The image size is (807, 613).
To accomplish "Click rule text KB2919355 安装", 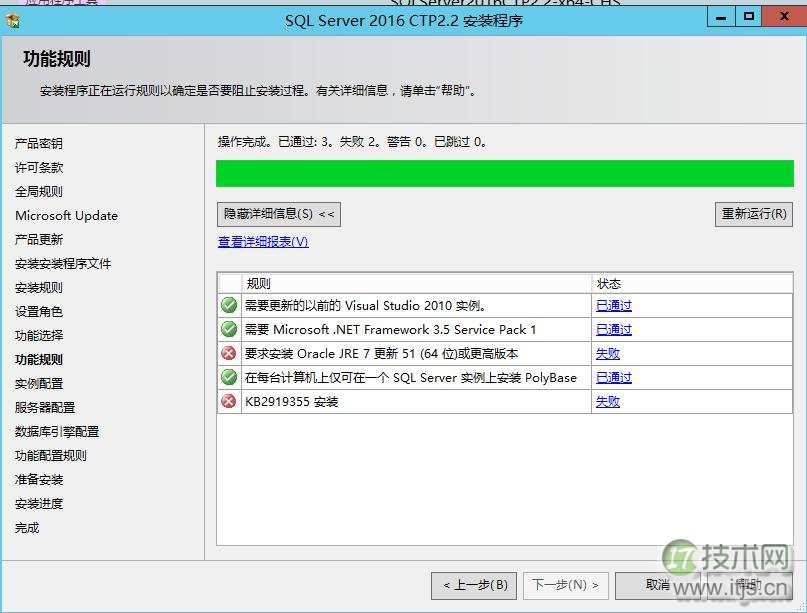I will click(291, 402).
